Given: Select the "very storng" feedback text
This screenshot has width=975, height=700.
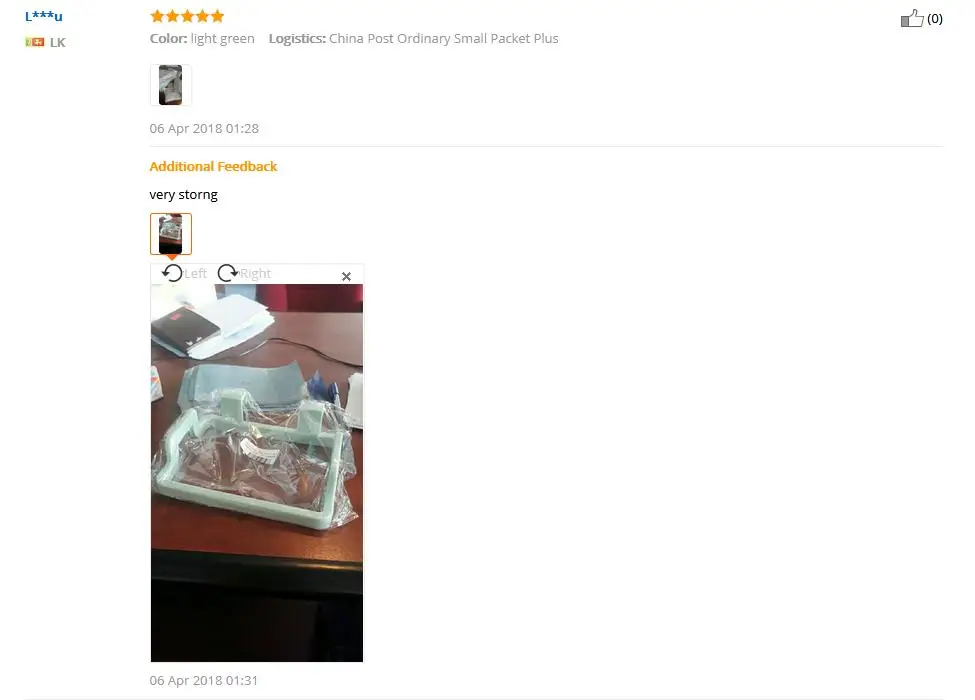Looking at the screenshot, I should pyautogui.click(x=183, y=195).
